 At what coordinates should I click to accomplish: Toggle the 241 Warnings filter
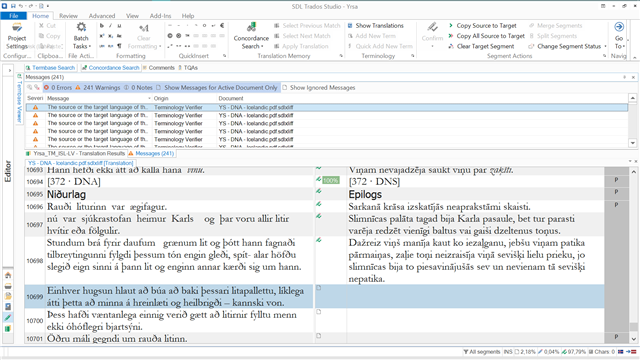(x=98, y=88)
